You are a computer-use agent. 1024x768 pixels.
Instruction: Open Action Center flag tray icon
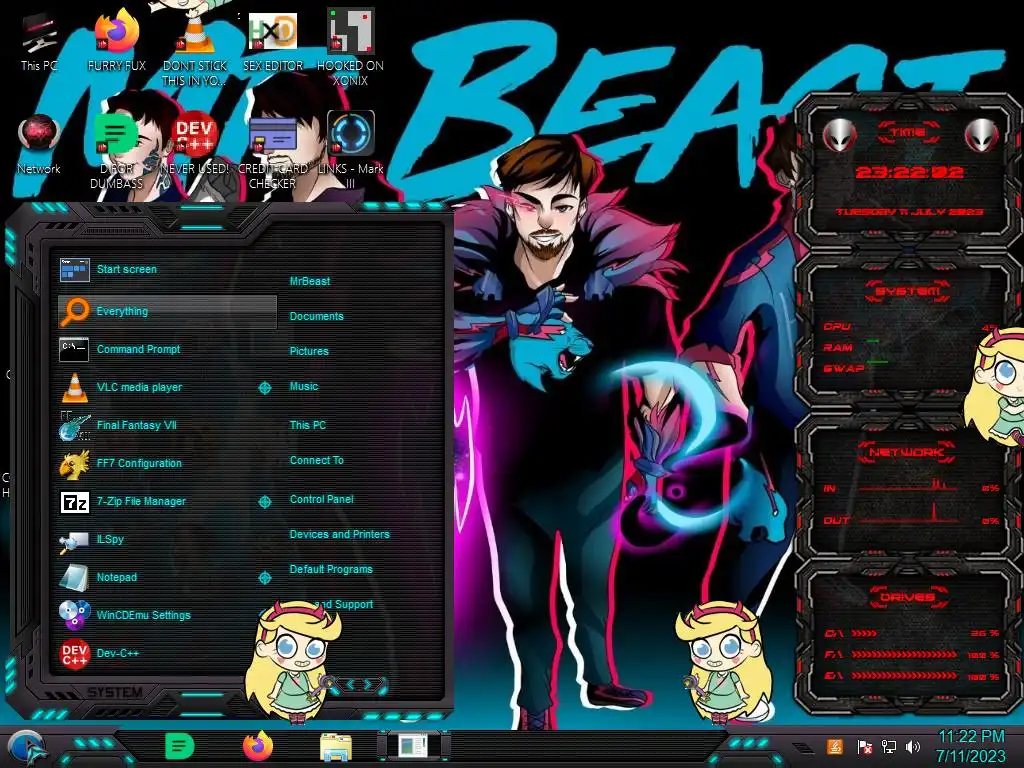[x=864, y=747]
